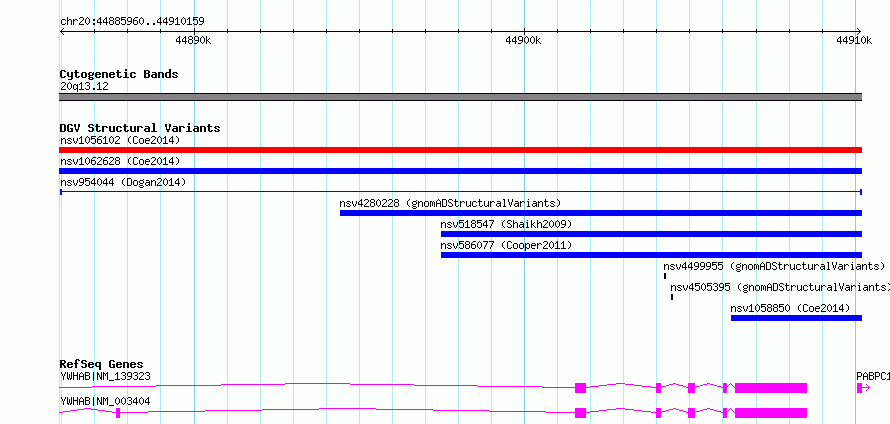Open nsv1058850 (Coe2014) variant label
Image resolution: width=890 pixels, height=424 pixels.
pos(790,308)
